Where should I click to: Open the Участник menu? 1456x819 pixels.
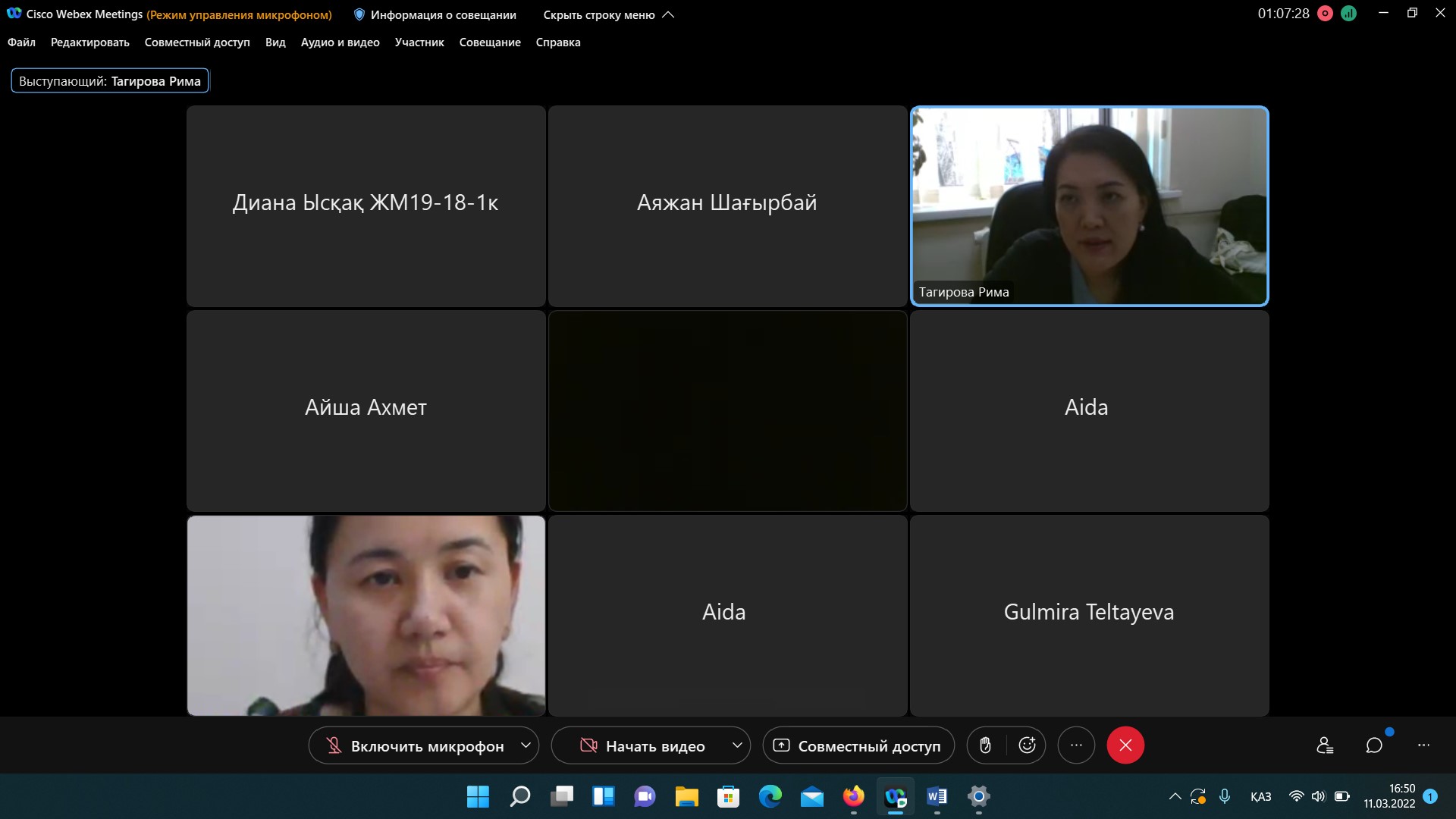(419, 42)
